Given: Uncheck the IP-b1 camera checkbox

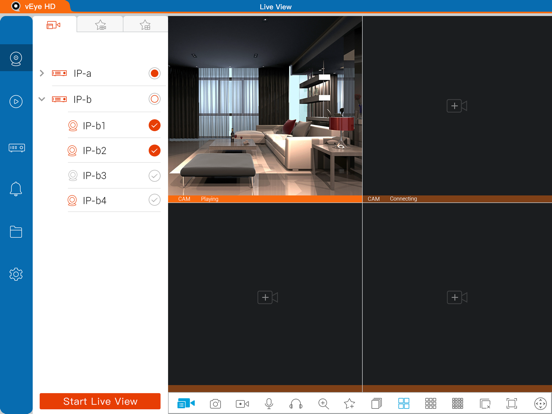Looking at the screenshot, I should click(154, 125).
